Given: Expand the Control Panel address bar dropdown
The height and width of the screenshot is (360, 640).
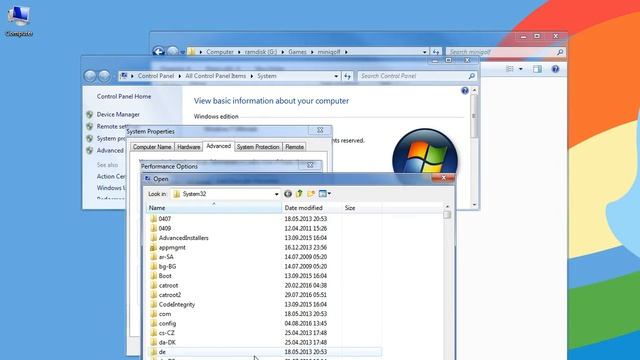Looking at the screenshot, I should pos(336,76).
